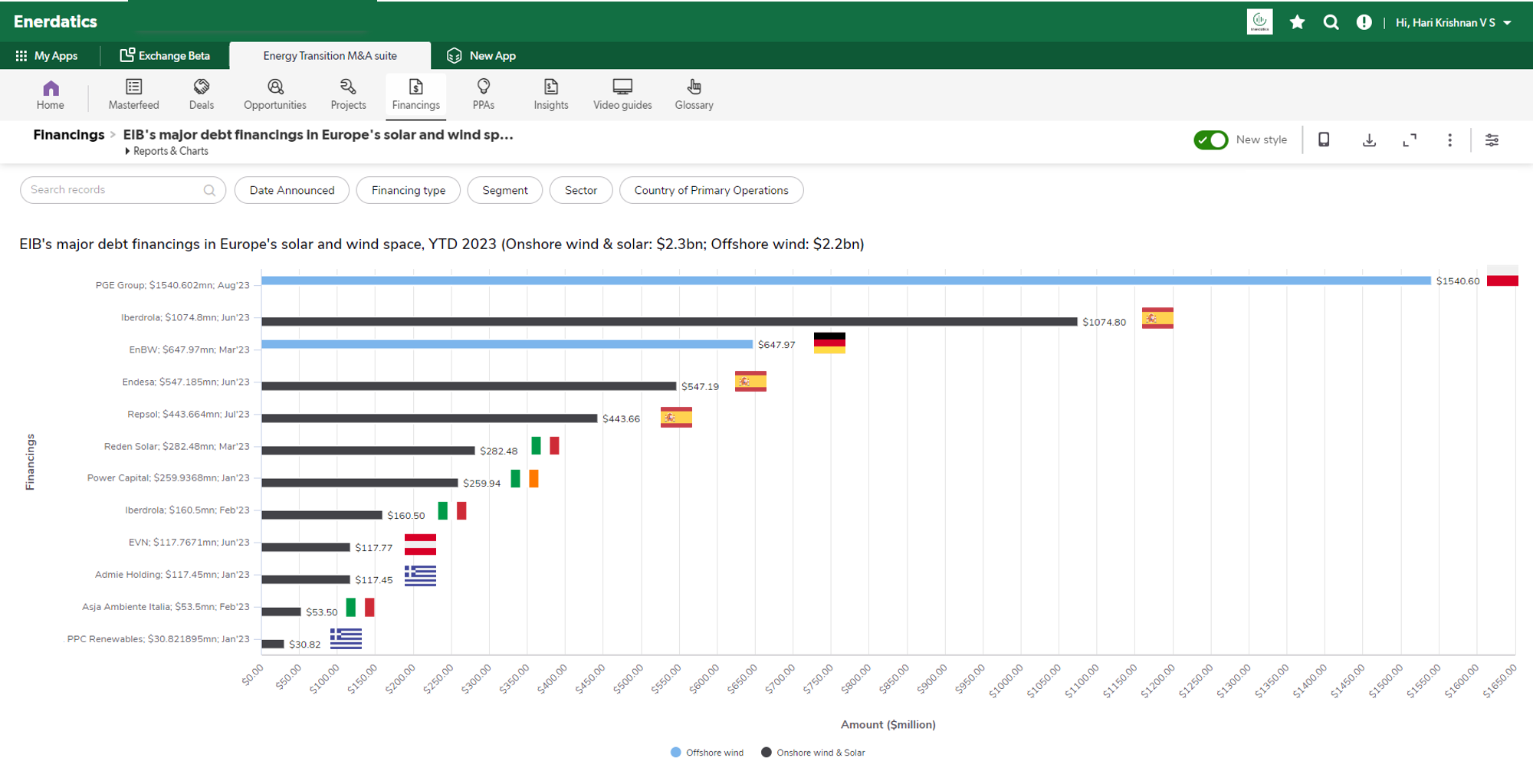The height and width of the screenshot is (784, 1533).
Task: Open the Date Announced filter
Action: [292, 190]
